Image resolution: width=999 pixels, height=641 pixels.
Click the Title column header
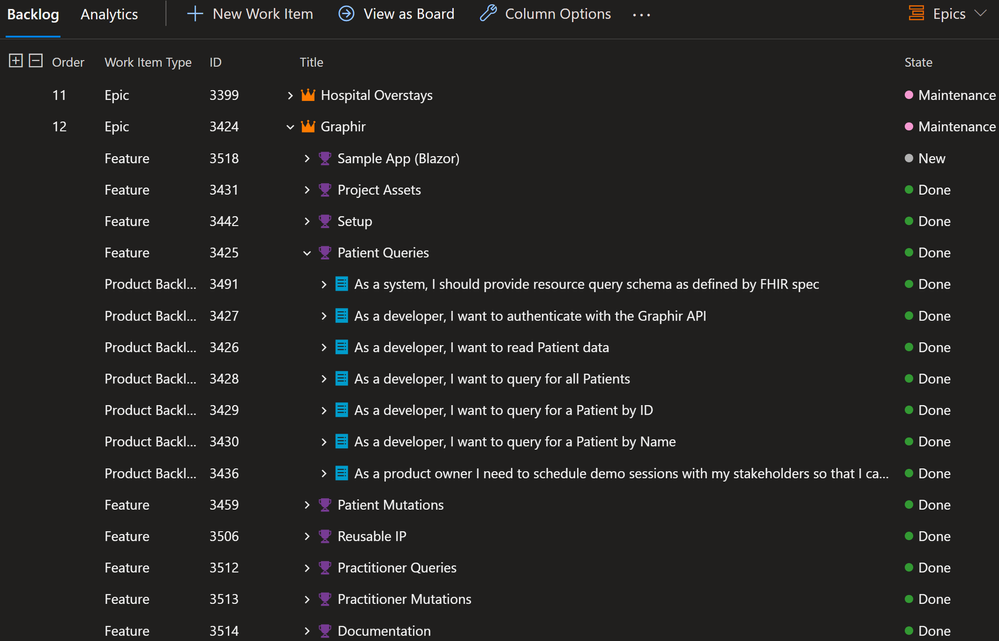(312, 62)
